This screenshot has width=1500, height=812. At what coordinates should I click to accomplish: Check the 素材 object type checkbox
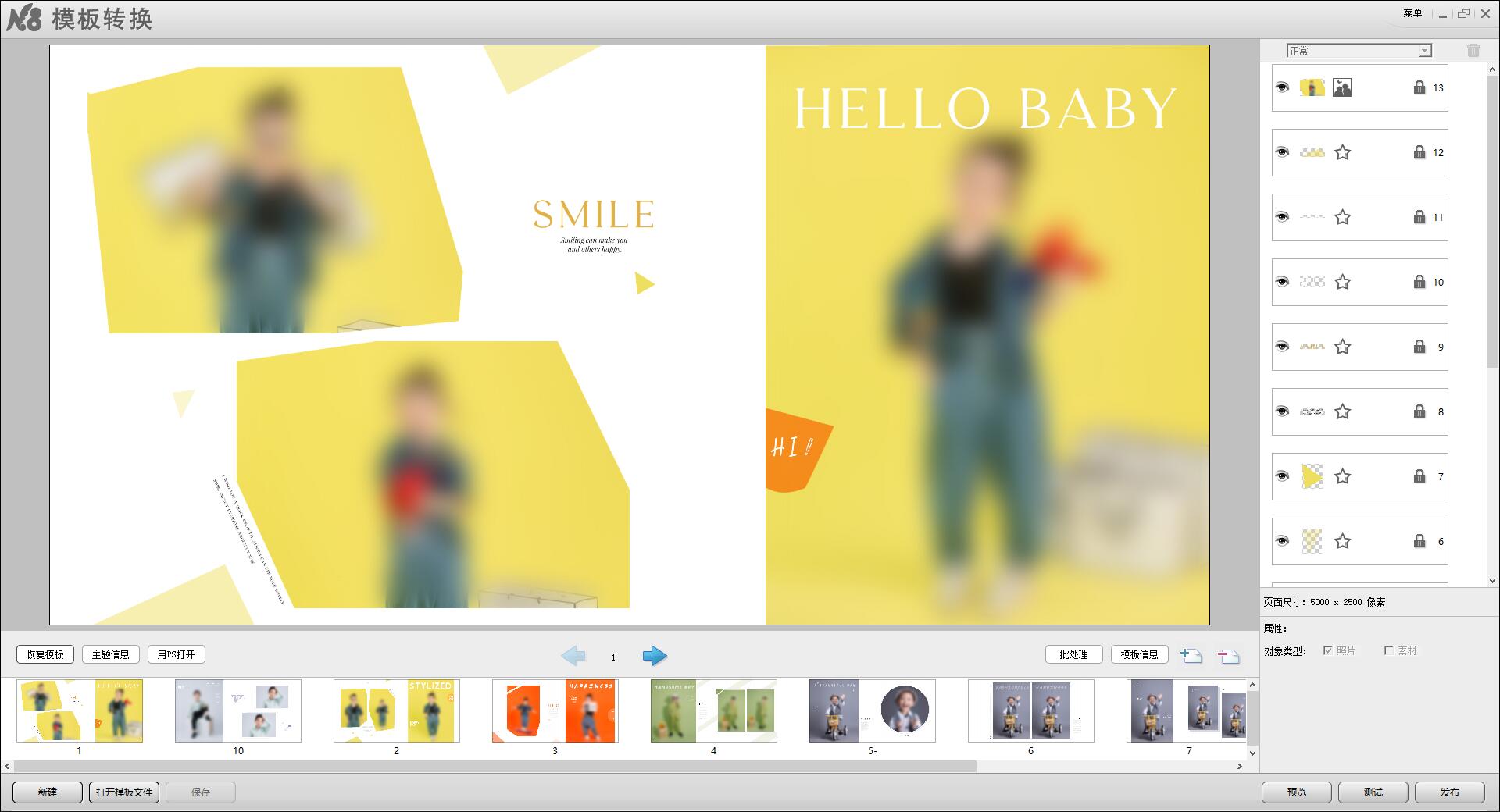1388,650
